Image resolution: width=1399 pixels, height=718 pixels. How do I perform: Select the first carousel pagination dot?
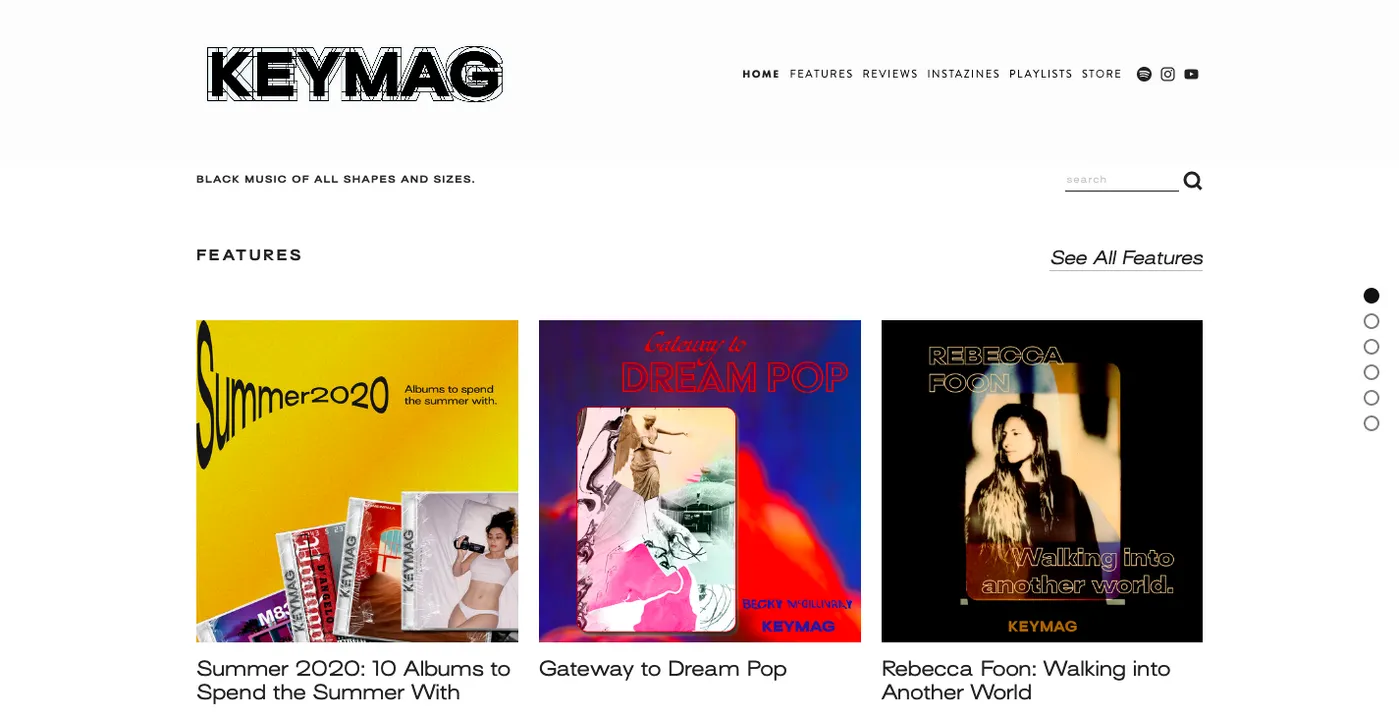click(x=1371, y=295)
